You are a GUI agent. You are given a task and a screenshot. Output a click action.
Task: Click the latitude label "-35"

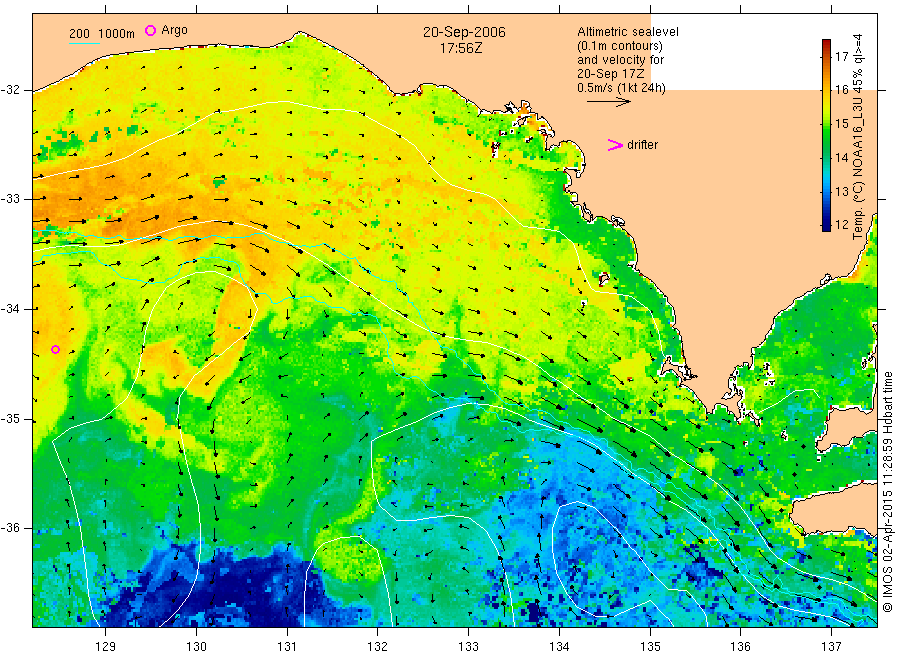pos(10,418)
